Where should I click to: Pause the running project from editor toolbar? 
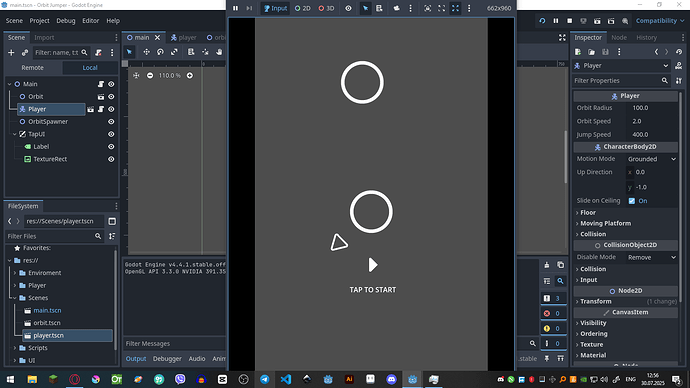point(556,21)
